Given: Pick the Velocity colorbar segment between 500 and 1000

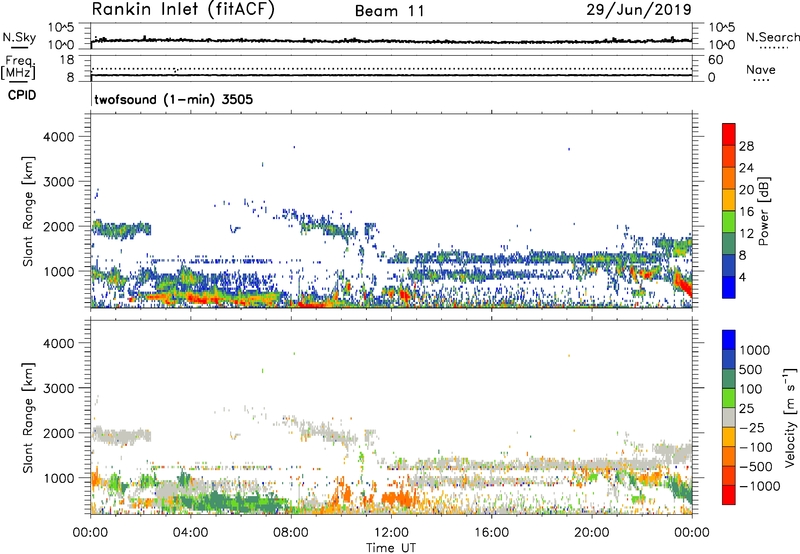Looking at the screenshot, I should click(729, 359).
